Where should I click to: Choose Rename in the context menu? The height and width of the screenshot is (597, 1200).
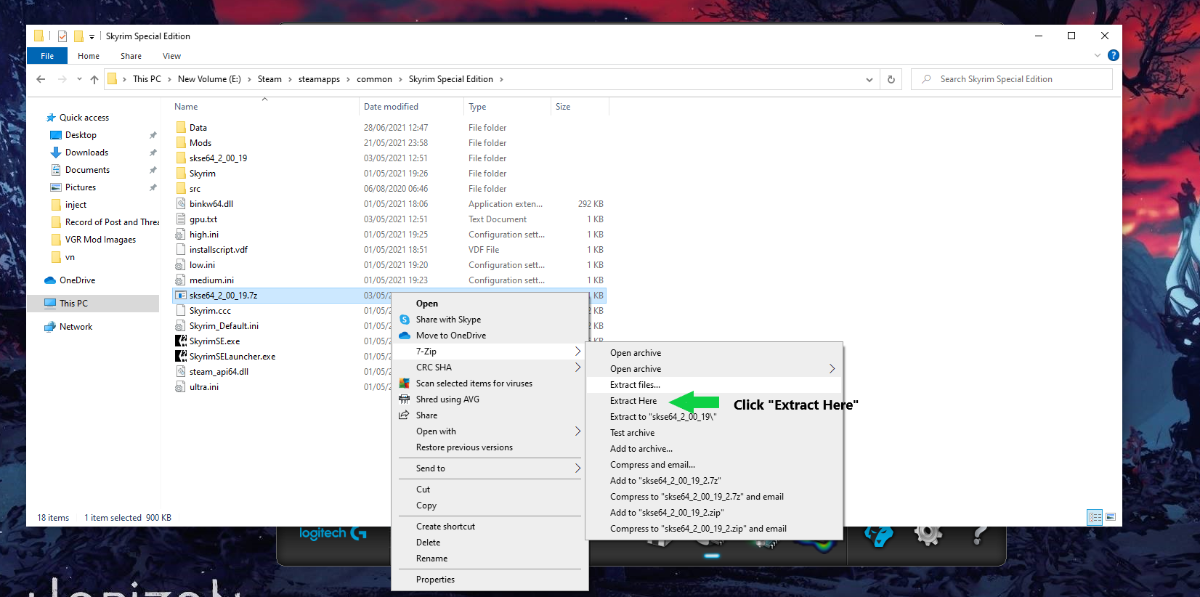[x=431, y=558]
